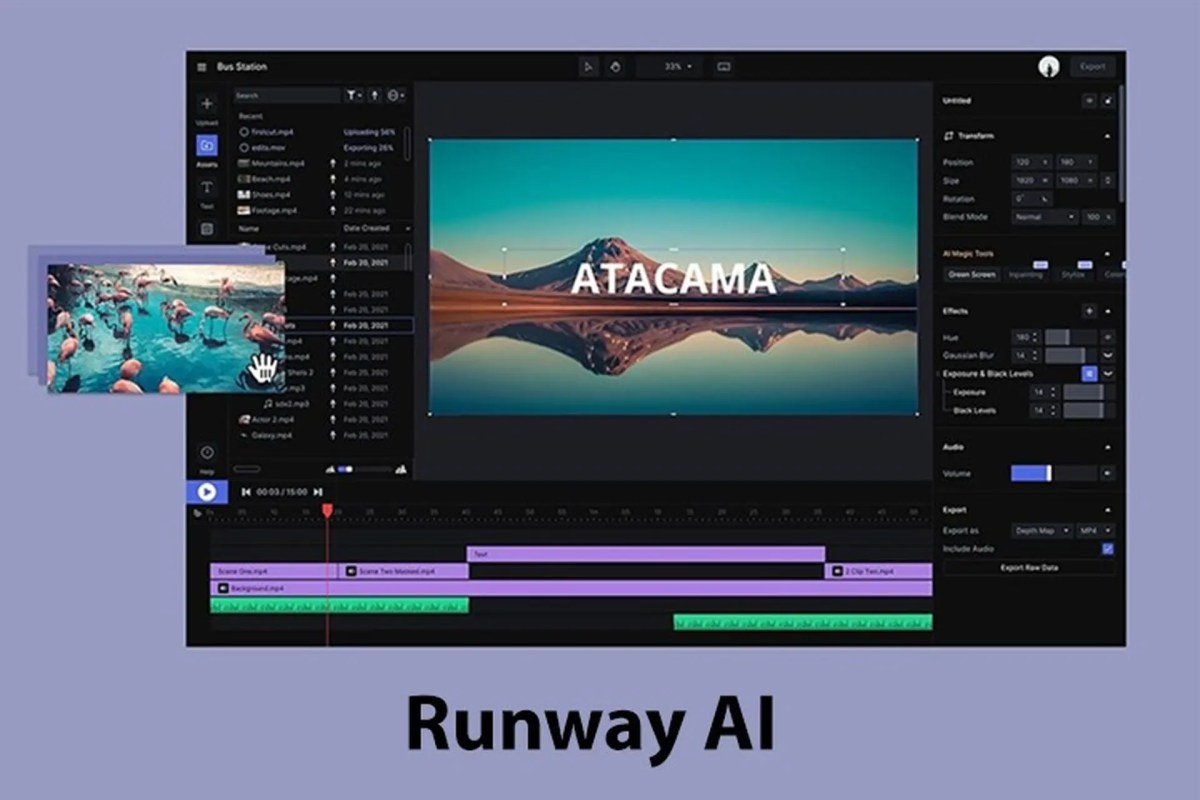Click the upload icon for Galaxy.mp4

332,436
